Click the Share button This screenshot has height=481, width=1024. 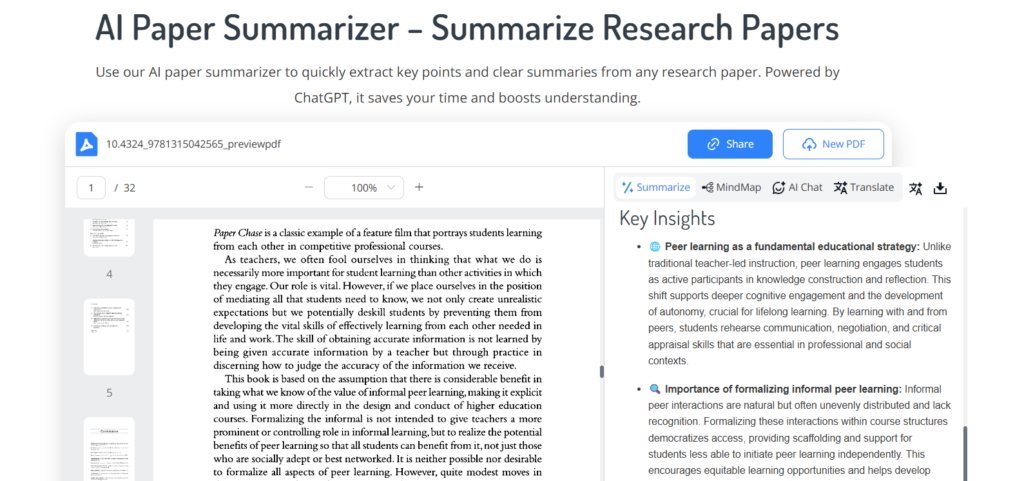[x=729, y=144]
